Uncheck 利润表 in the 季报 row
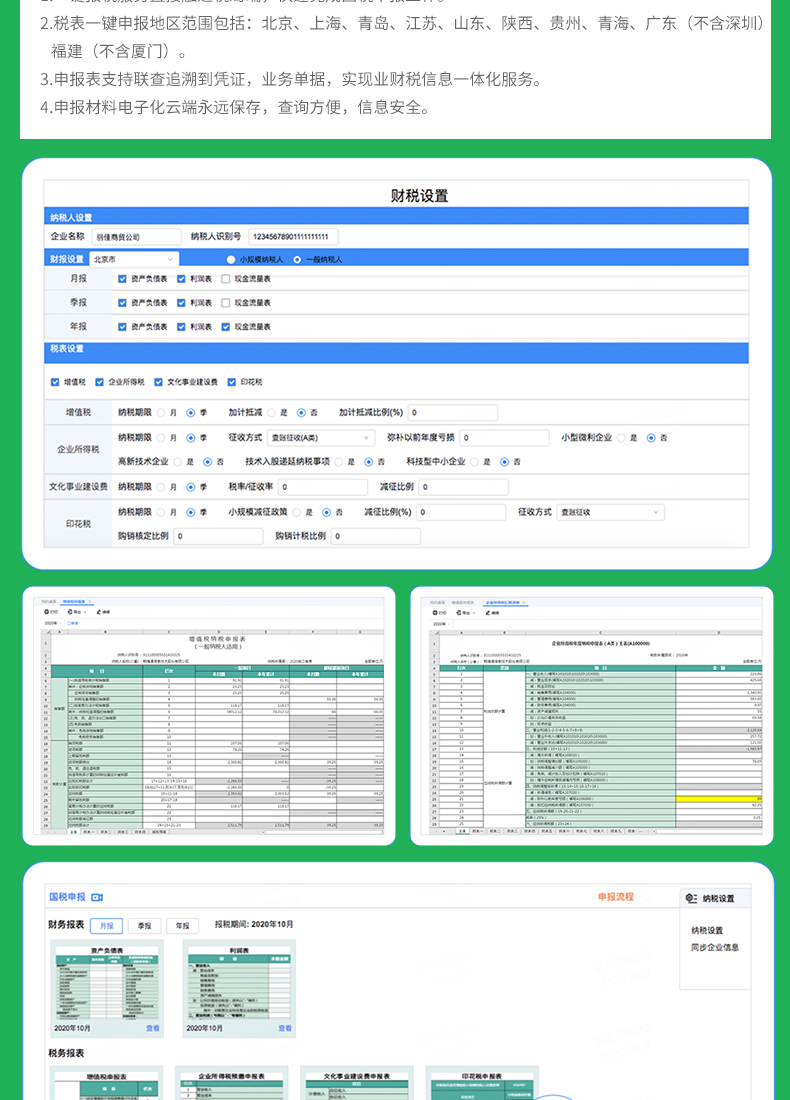 coord(181,303)
